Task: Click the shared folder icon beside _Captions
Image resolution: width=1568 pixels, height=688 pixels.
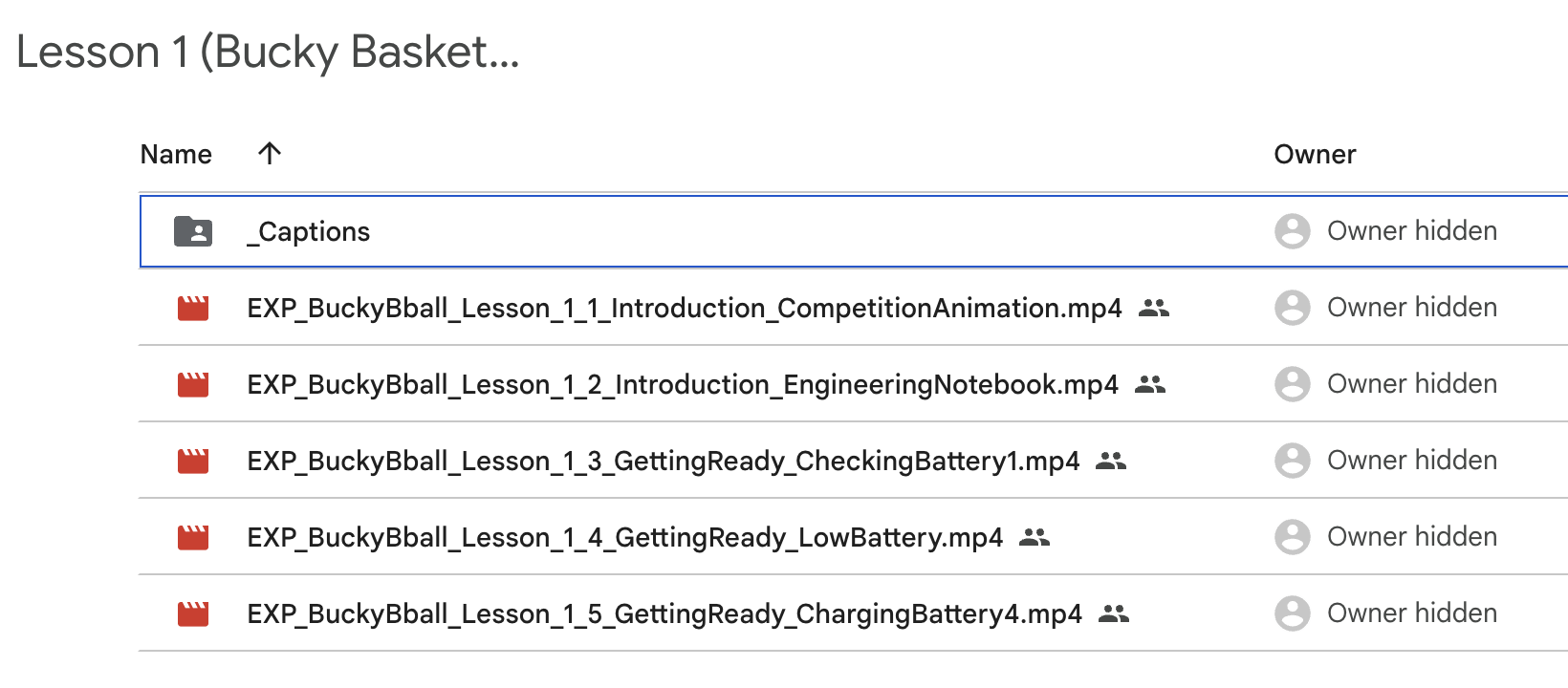Action: point(193,231)
